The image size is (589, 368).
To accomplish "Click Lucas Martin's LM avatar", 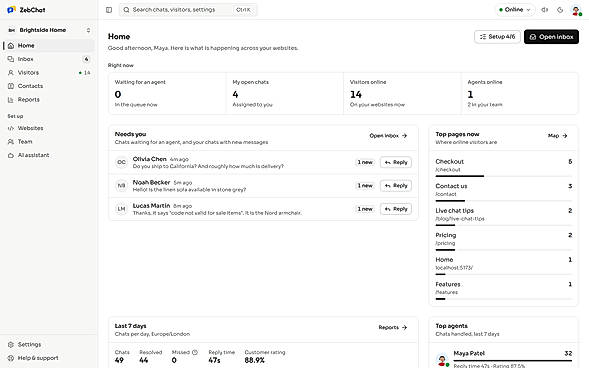I will click(121, 209).
